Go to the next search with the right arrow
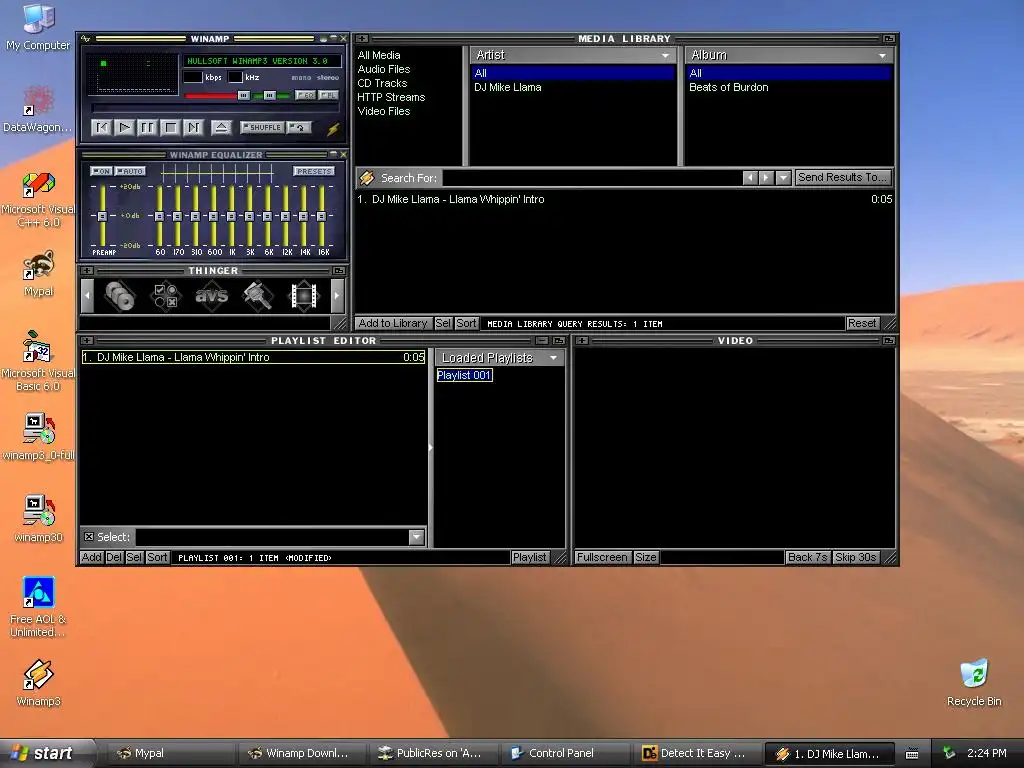The width and height of the screenshot is (1024, 768). [767, 178]
